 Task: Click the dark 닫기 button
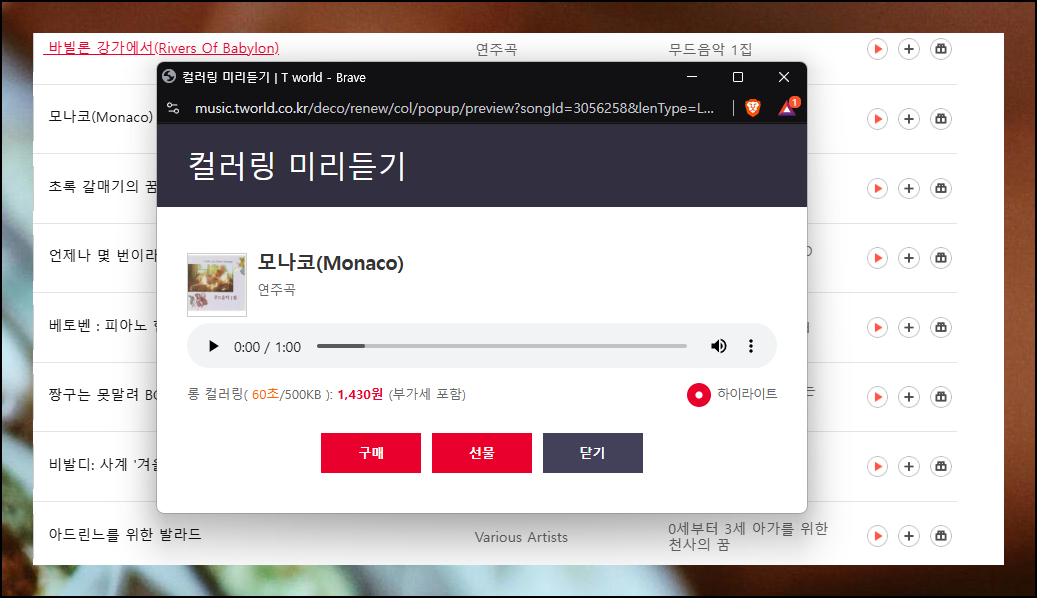point(593,453)
